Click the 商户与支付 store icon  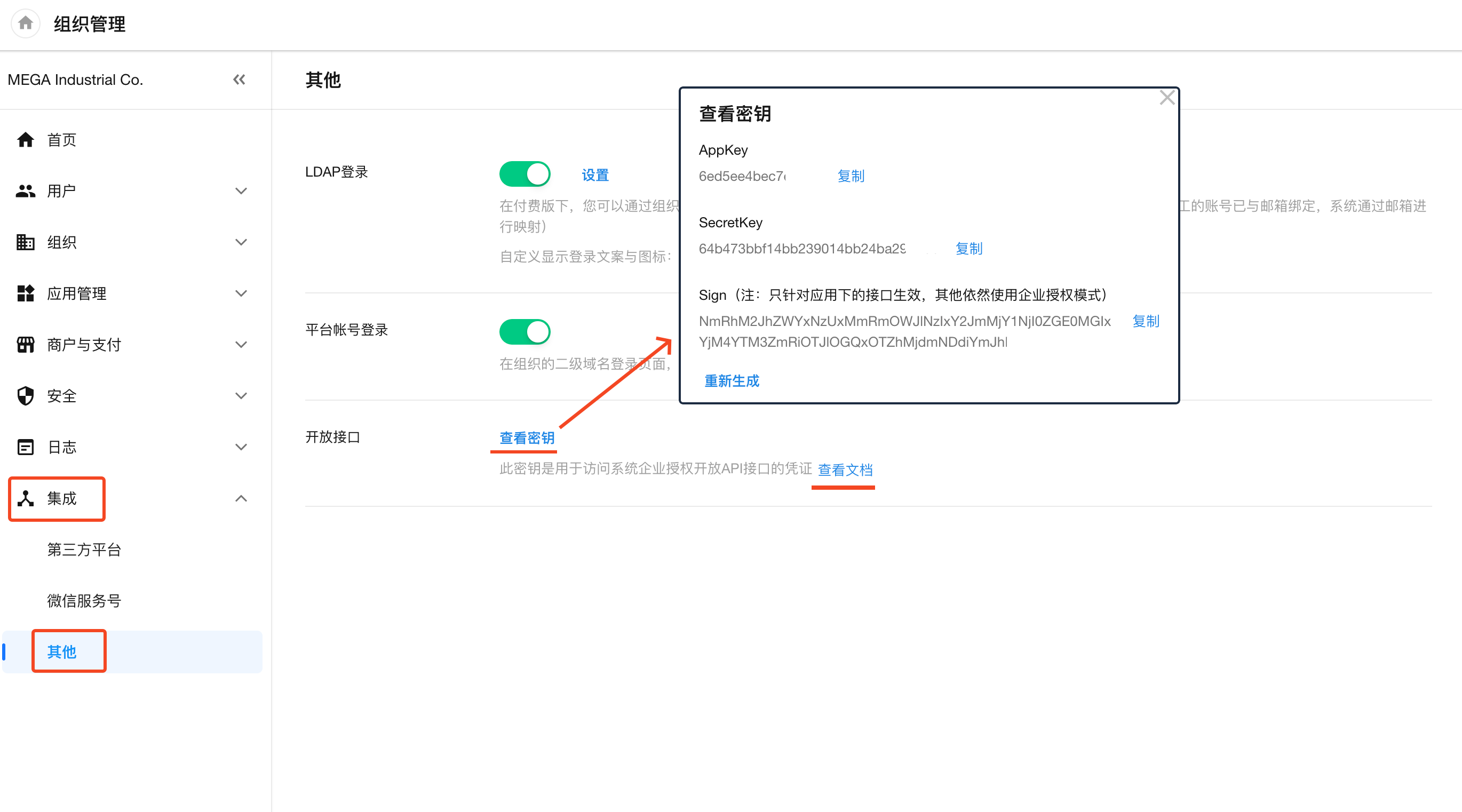[x=26, y=345]
